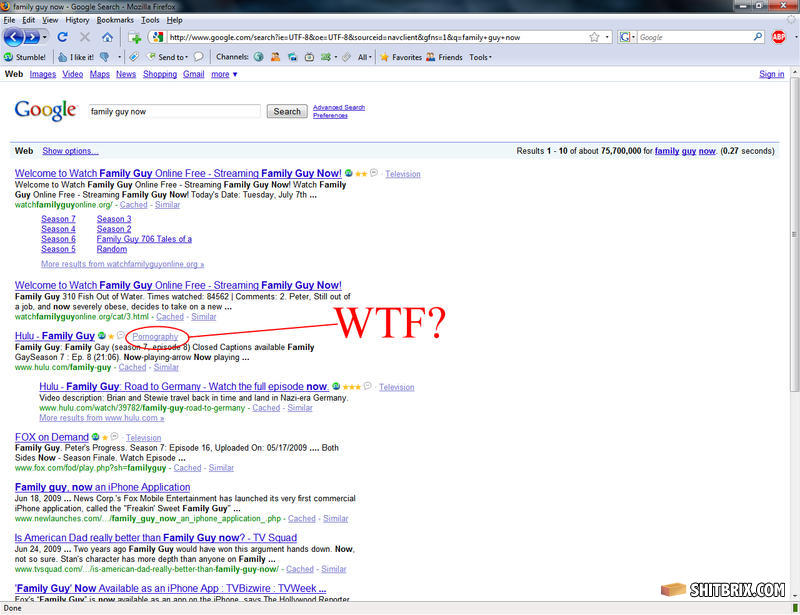Click the green globe icon beside first result
This screenshot has width=800, height=615.
click(x=348, y=173)
